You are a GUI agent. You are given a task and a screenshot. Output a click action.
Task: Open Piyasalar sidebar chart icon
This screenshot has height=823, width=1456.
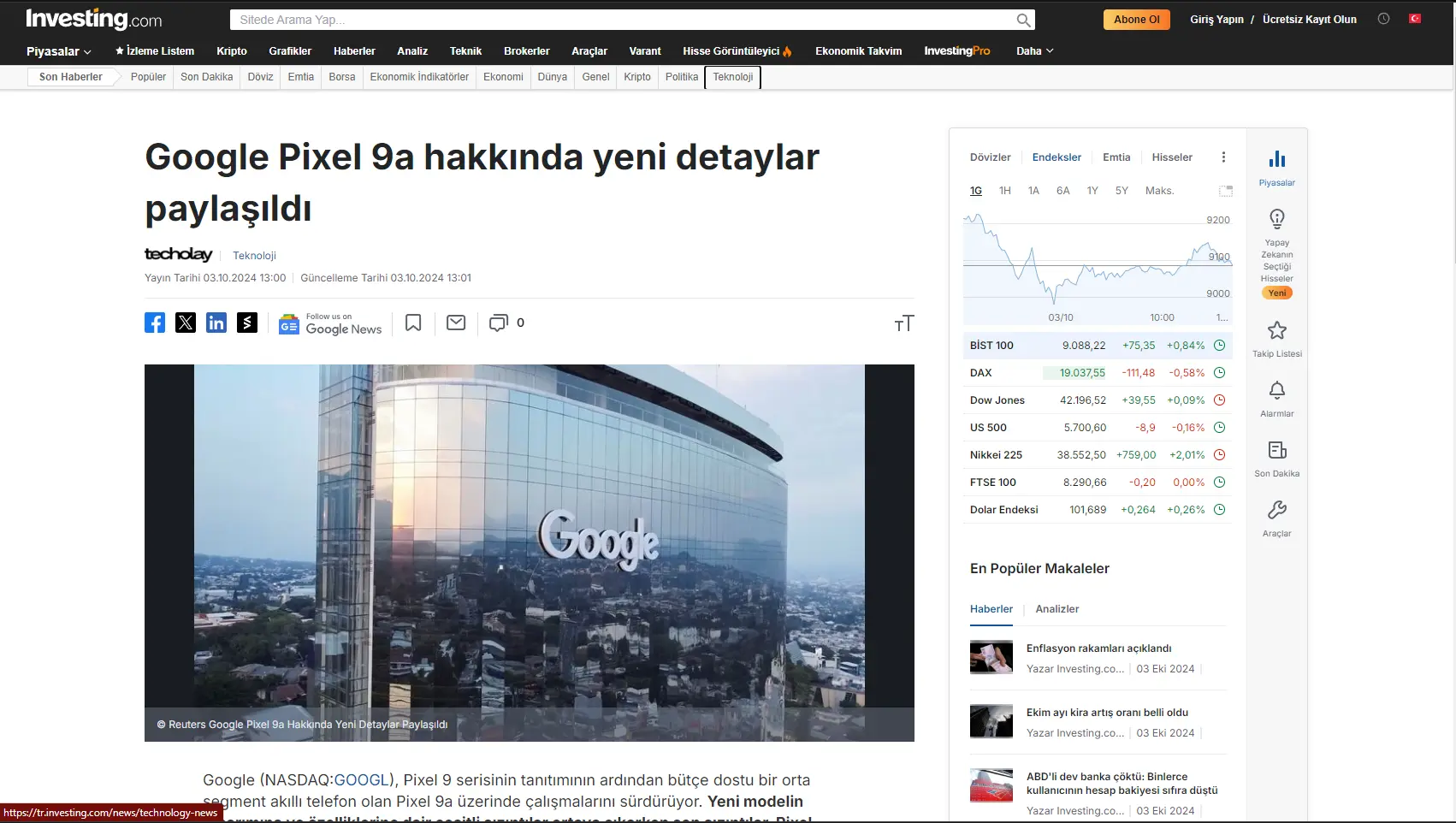1277,159
